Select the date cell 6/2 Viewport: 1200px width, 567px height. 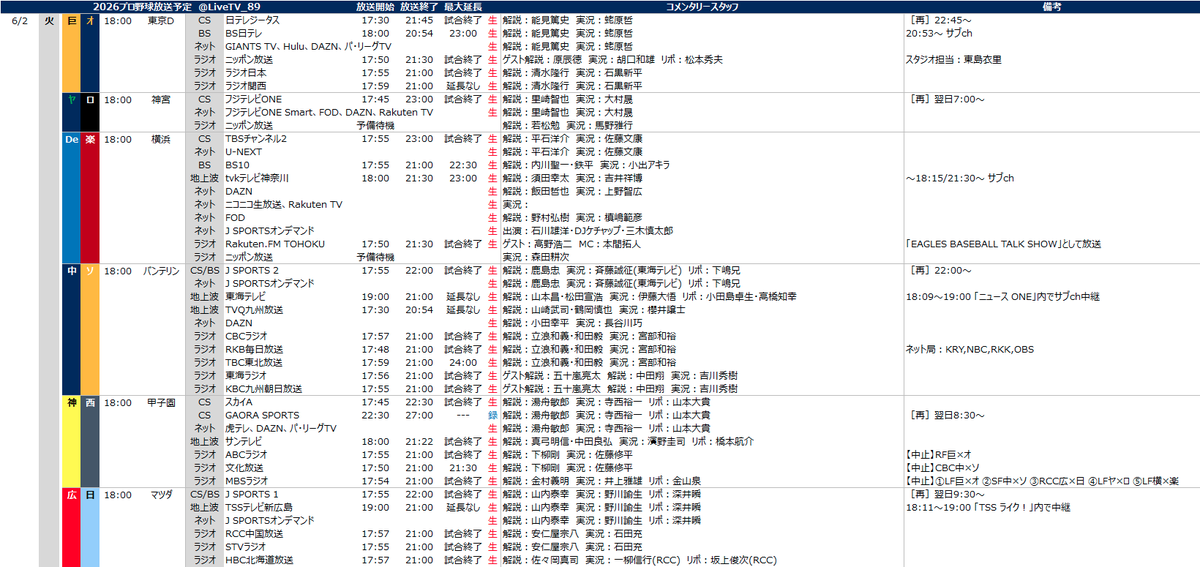pos(20,20)
